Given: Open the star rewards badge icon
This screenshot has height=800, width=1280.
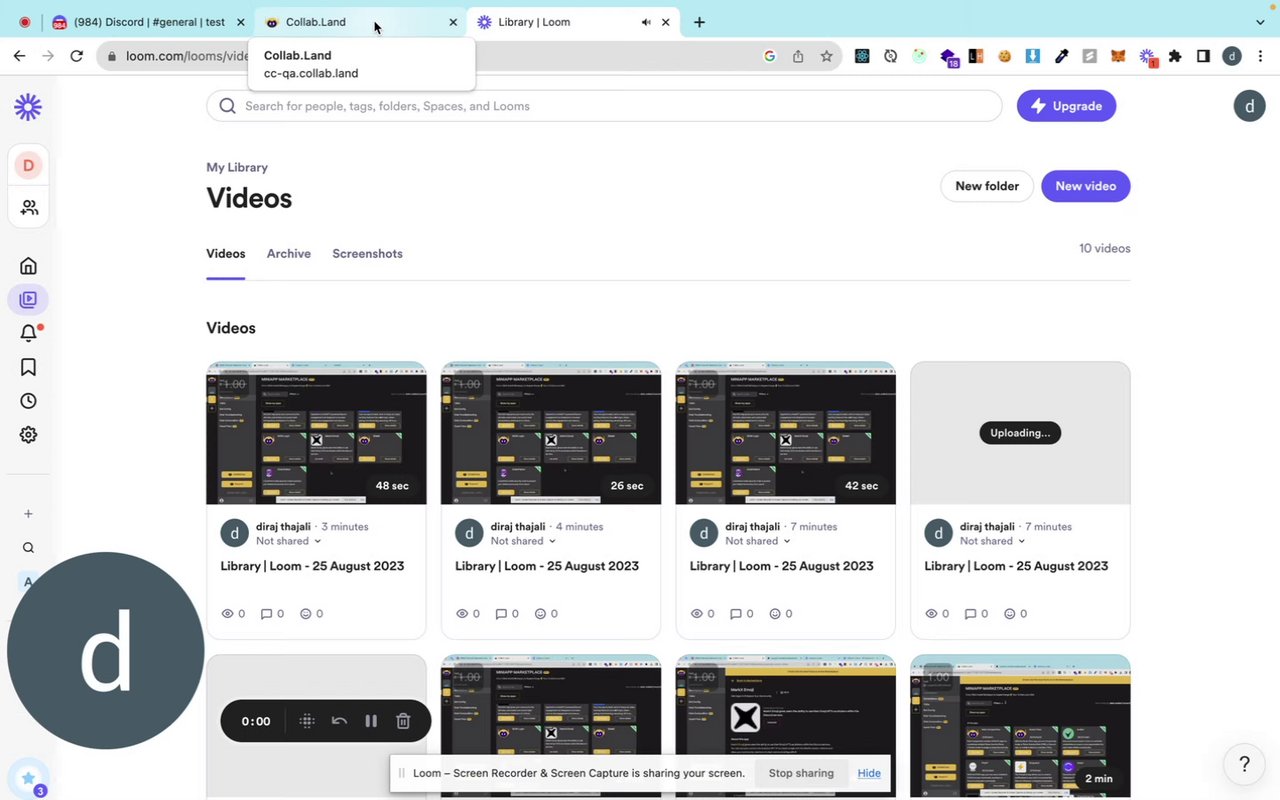Looking at the screenshot, I should (28, 779).
